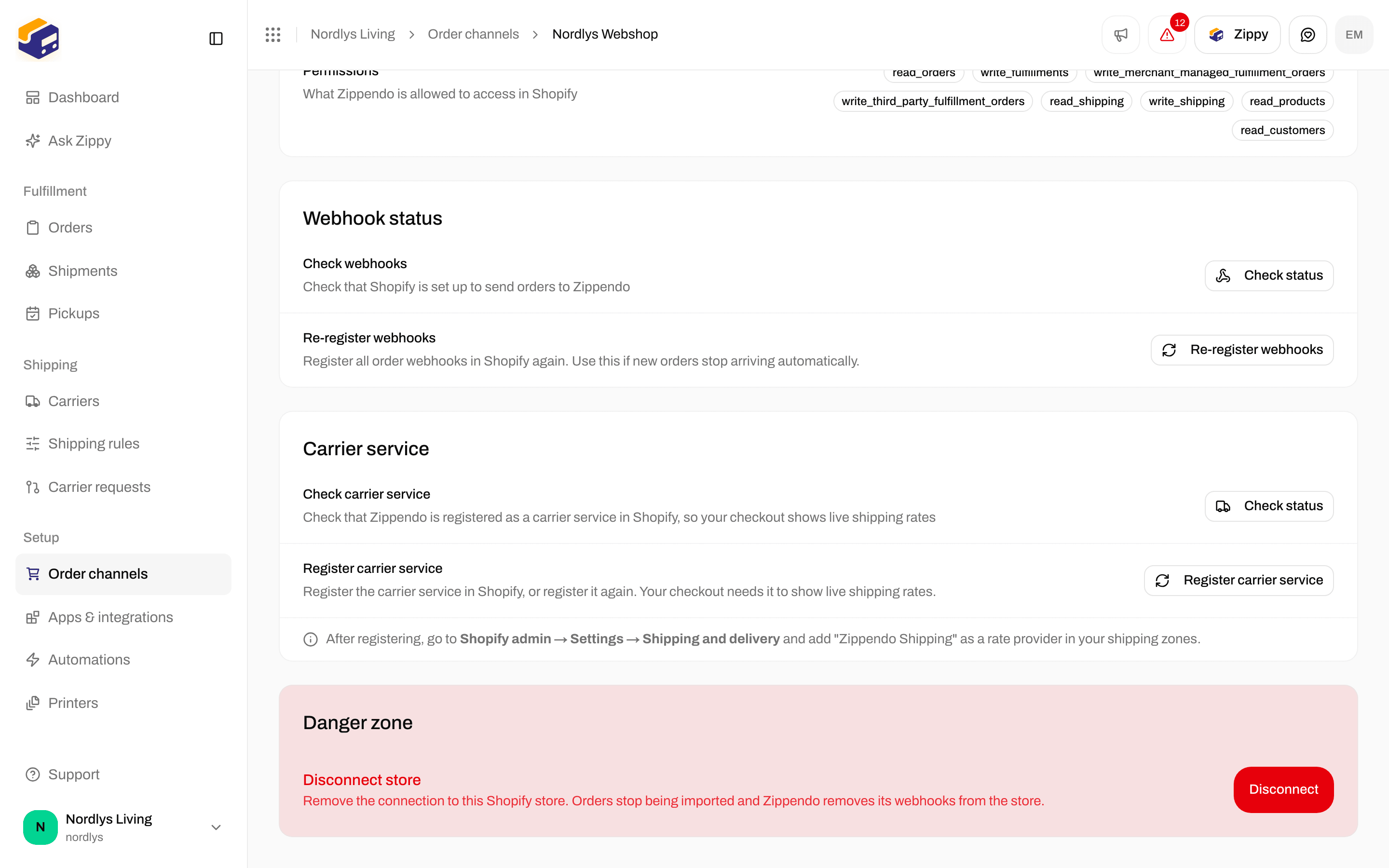Open the apps grid icon
This screenshot has width=1389, height=868.
273,34
